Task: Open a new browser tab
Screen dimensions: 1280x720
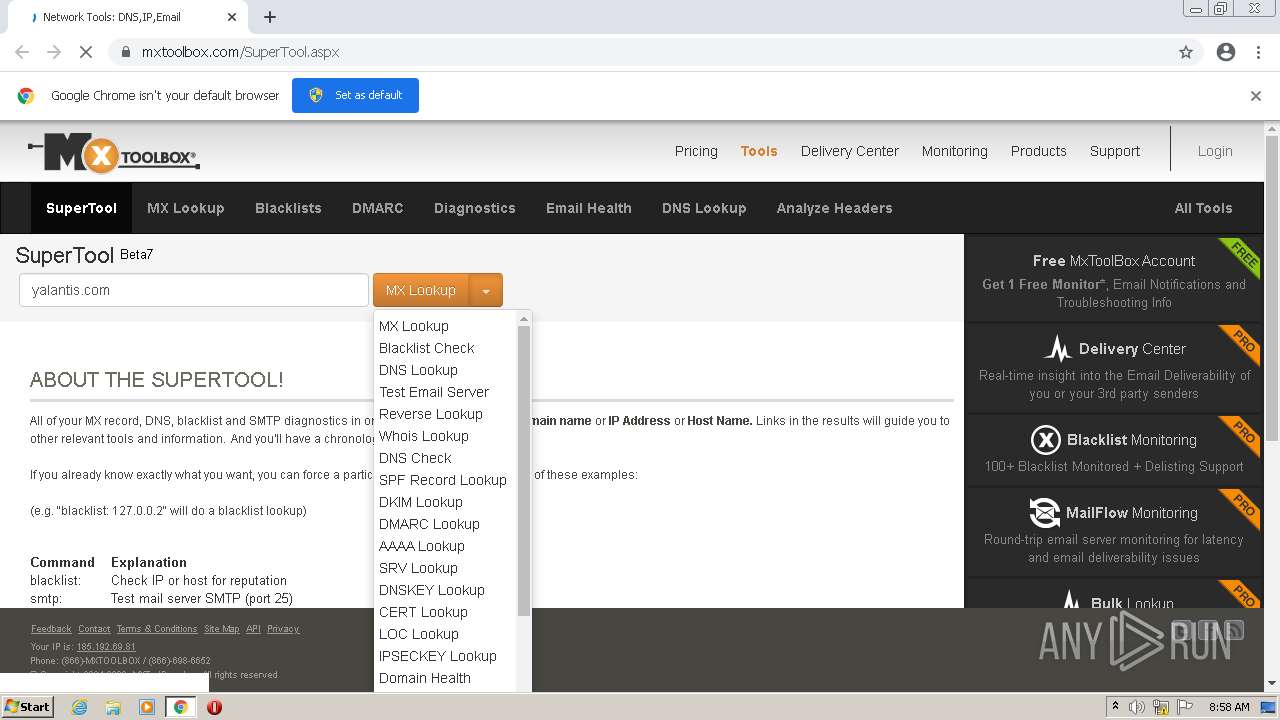Action: (270, 17)
